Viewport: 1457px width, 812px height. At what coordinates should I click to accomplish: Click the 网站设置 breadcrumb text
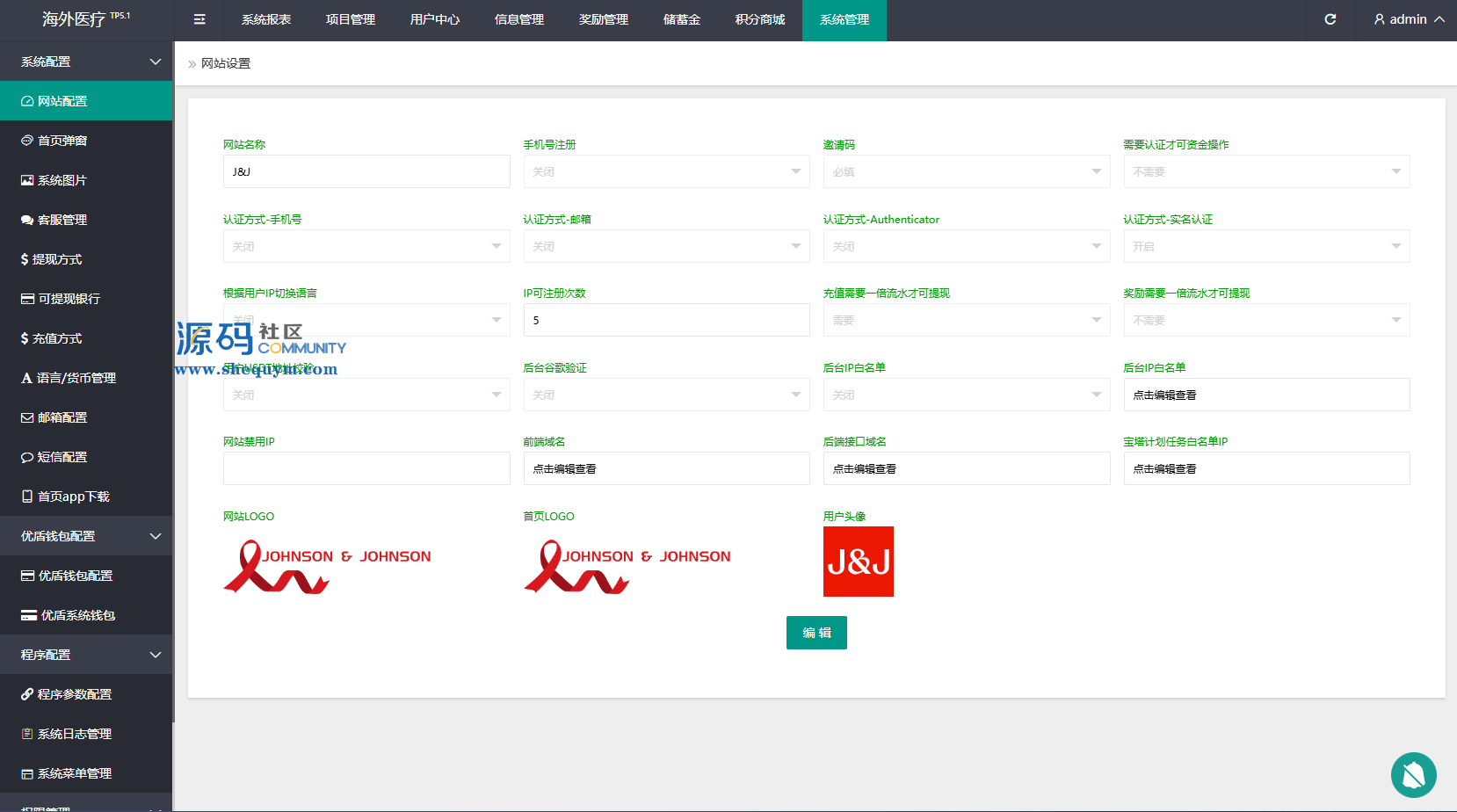coord(226,63)
